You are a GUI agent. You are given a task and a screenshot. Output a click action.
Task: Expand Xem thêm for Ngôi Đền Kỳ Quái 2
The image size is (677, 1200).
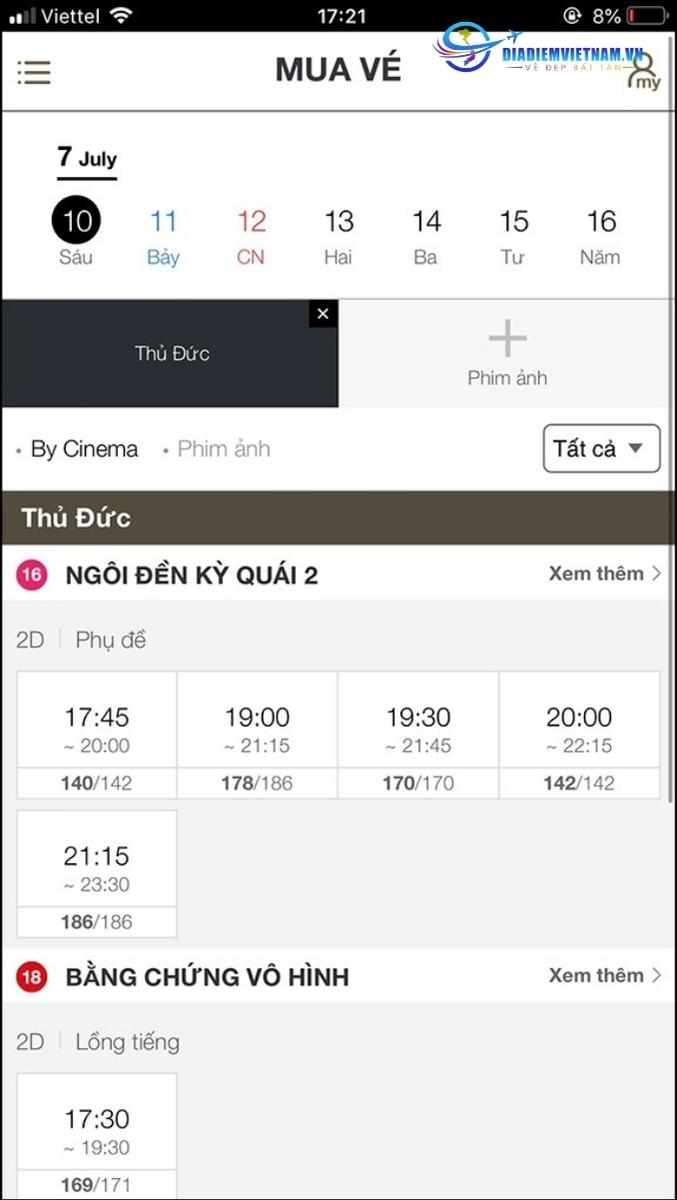pyautogui.click(x=604, y=574)
